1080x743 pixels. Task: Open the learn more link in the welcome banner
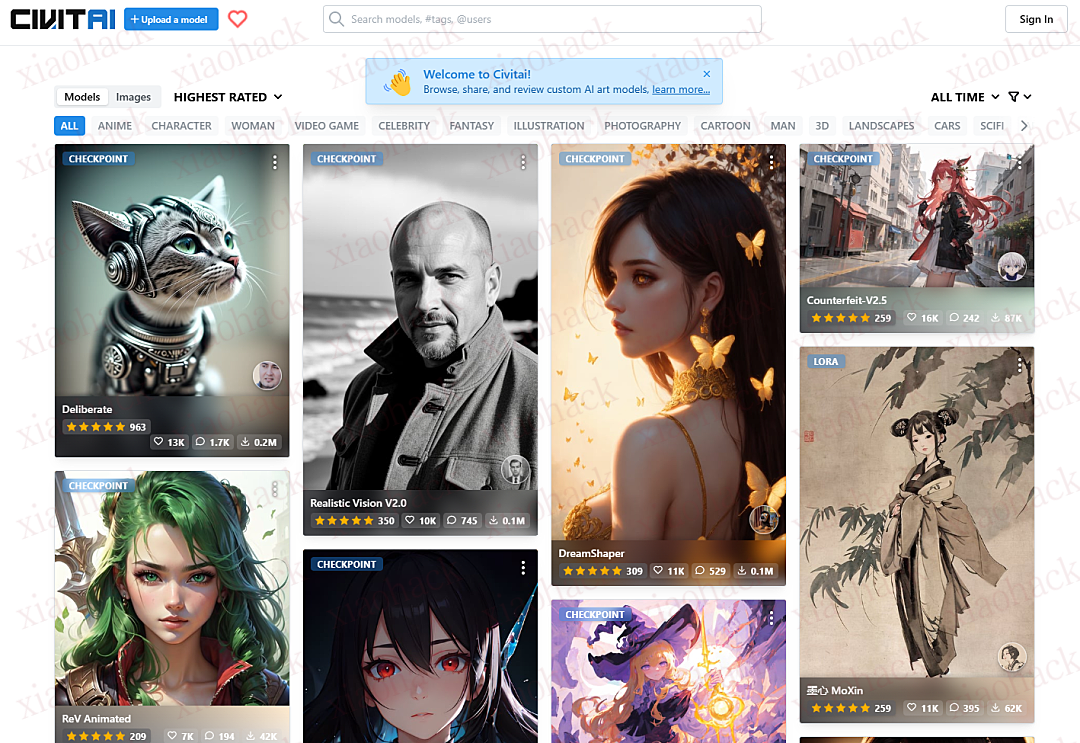[680, 88]
